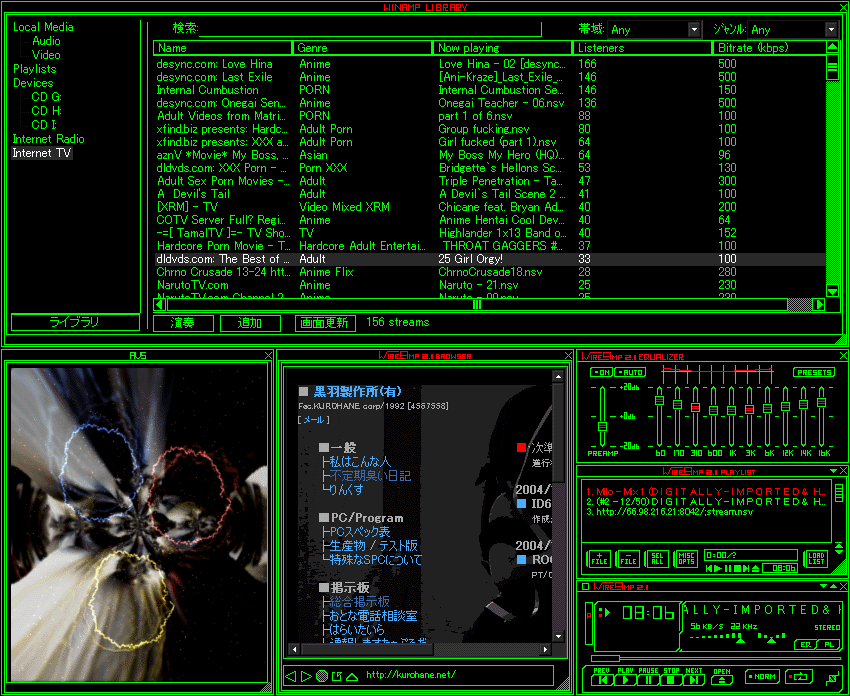The image size is (850, 696).
Task: Click the ライブラリ button
Action: click(75, 322)
